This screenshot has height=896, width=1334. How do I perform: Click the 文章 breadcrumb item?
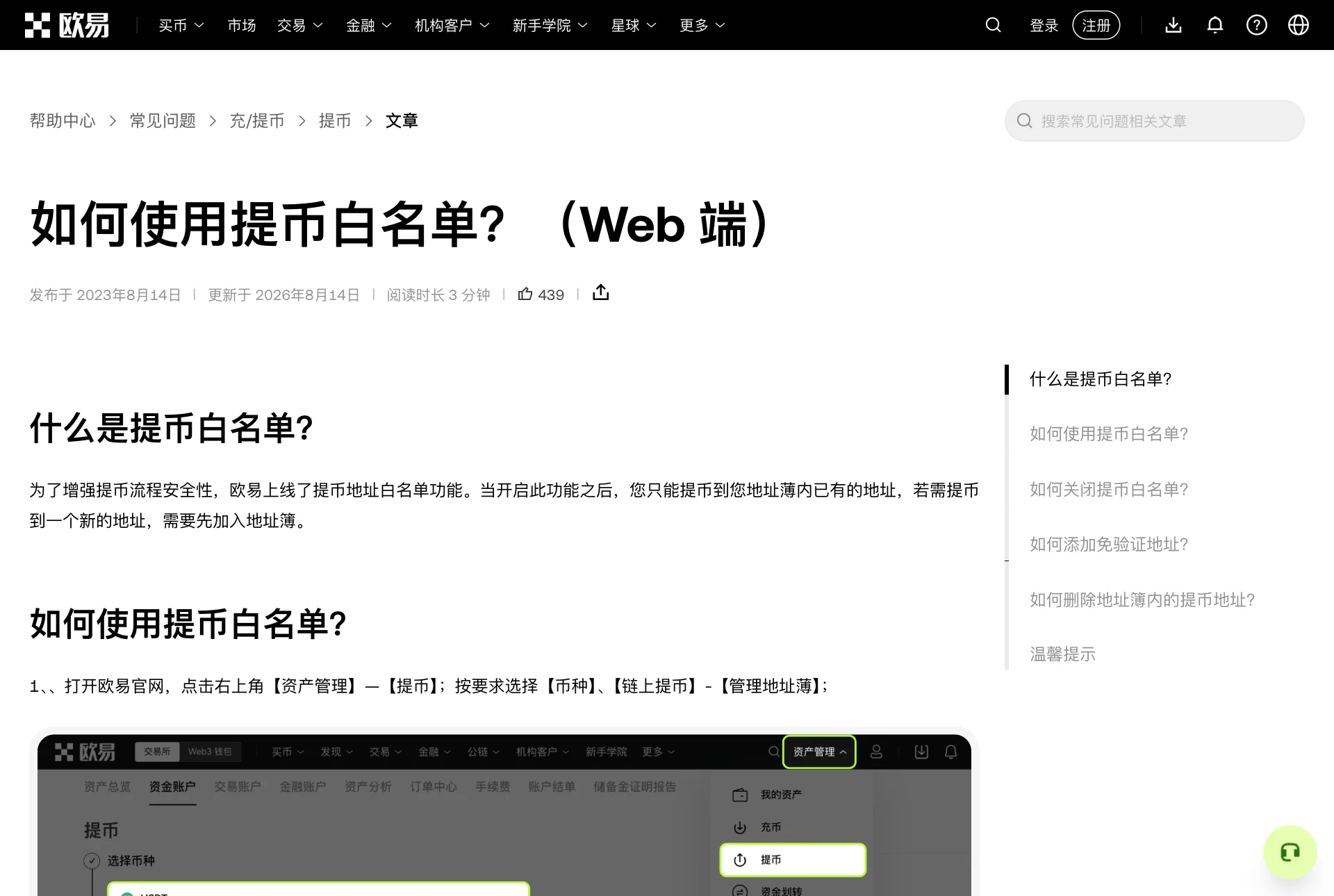pos(402,121)
